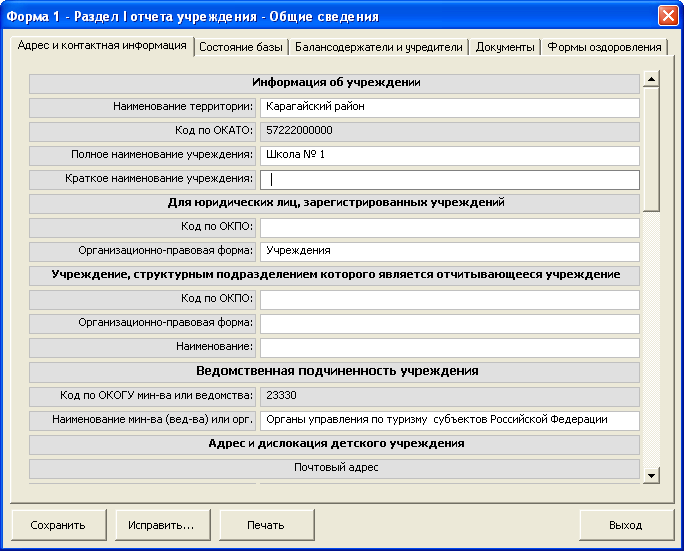Click the Наименование территории label
This screenshot has height=551, width=684.
click(142, 107)
